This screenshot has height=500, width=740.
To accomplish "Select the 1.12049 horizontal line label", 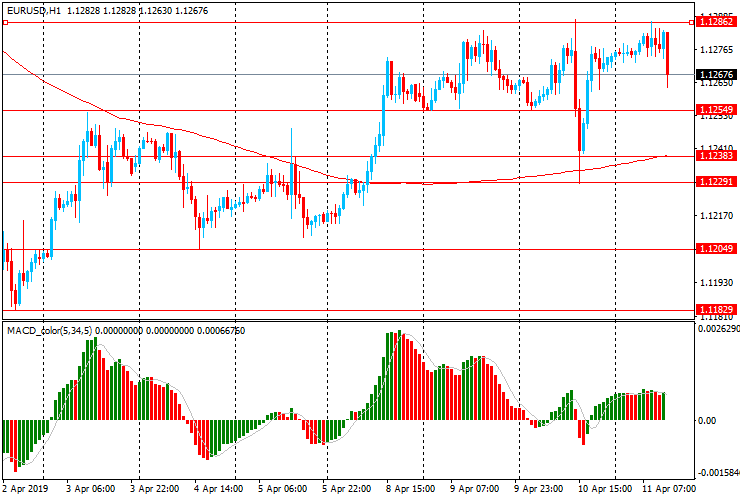I will (716, 249).
